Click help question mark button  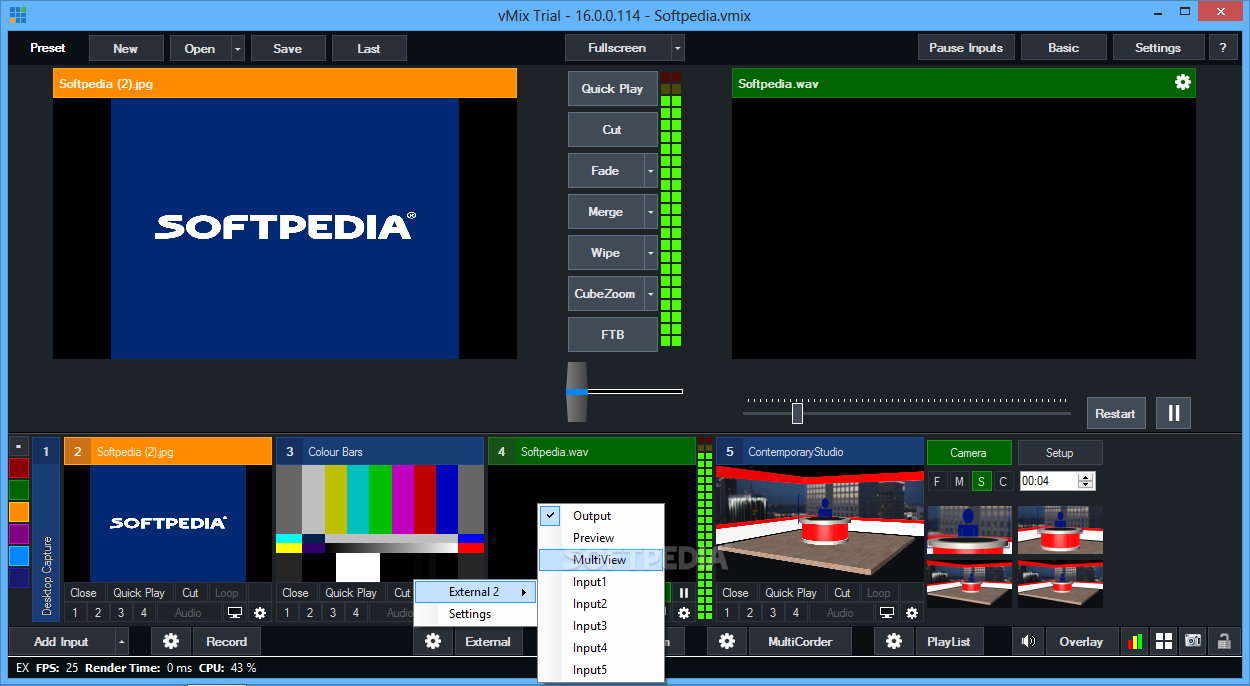pos(1222,48)
